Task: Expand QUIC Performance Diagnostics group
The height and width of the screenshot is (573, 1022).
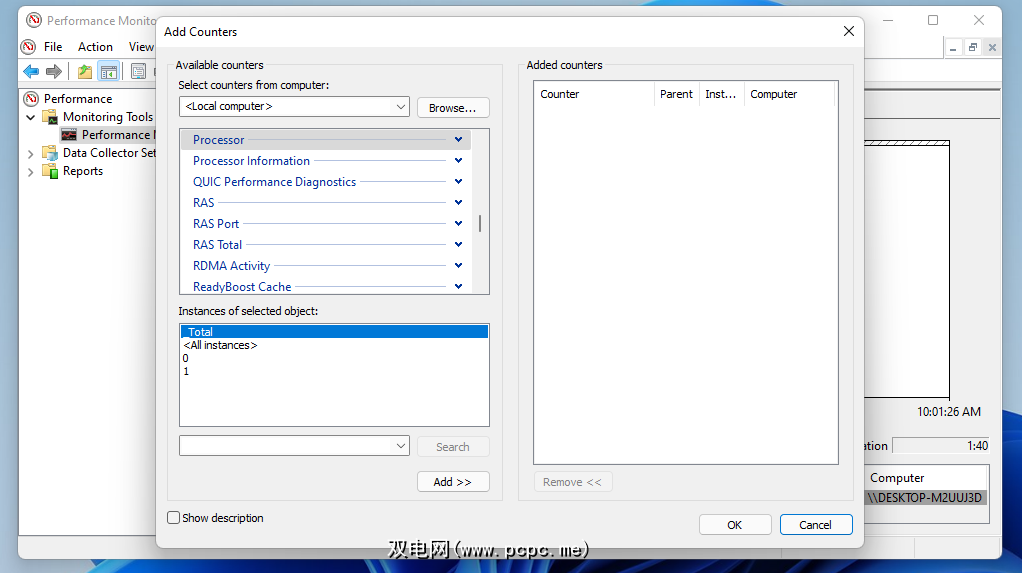Action: [x=458, y=181]
